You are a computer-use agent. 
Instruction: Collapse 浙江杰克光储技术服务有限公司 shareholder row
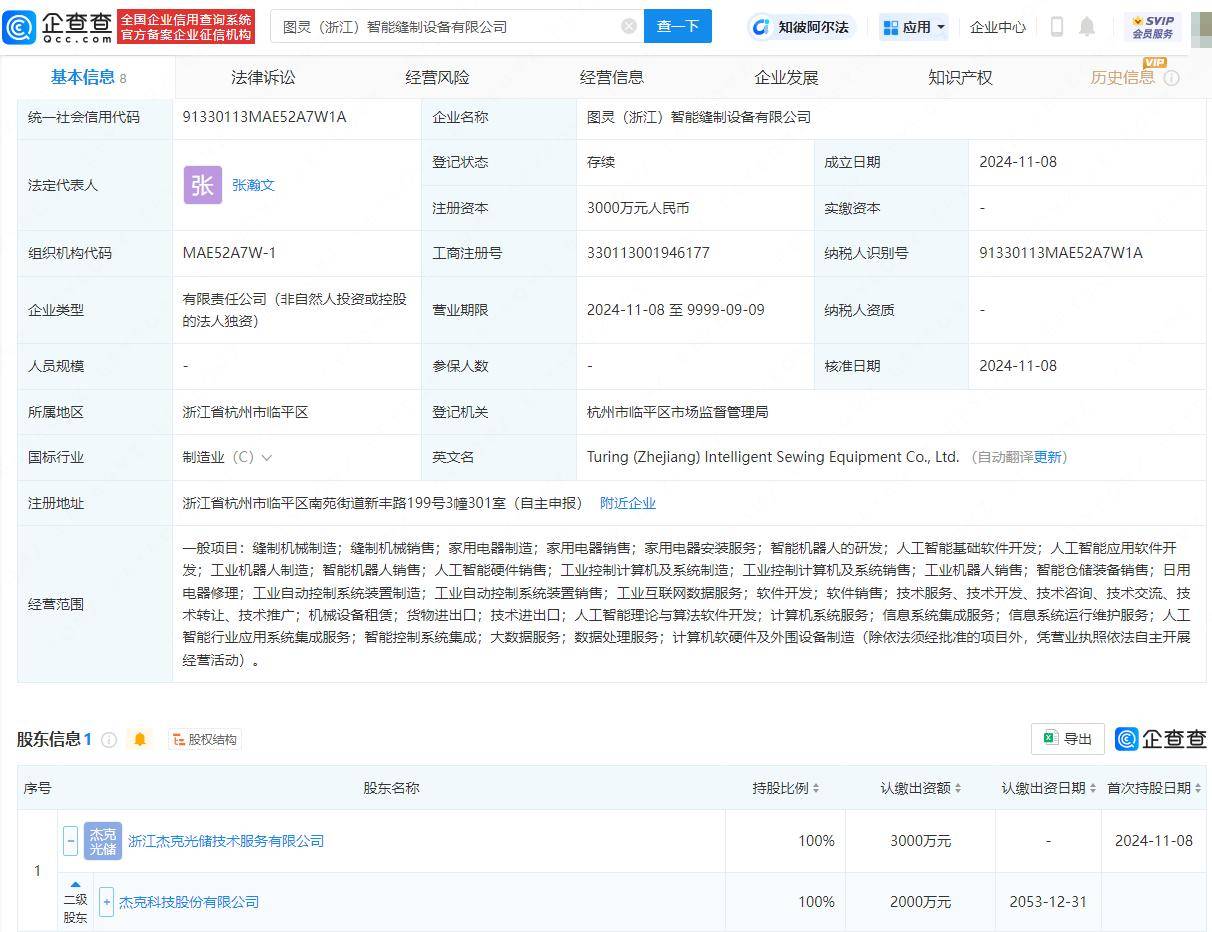coord(70,841)
